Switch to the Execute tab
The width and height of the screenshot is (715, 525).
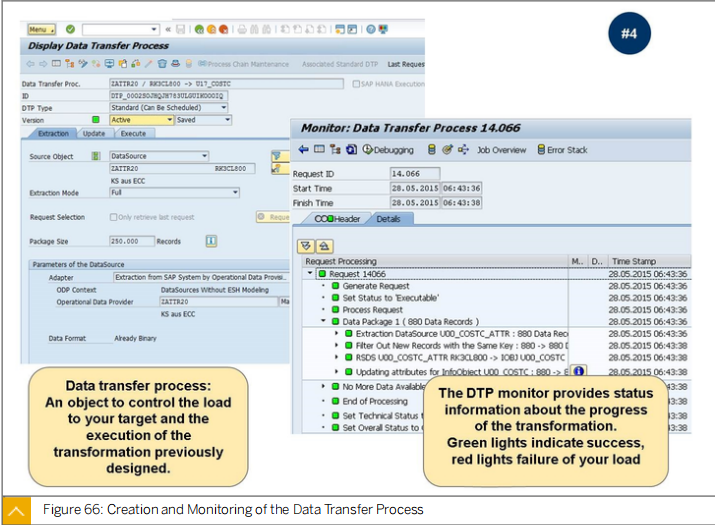133,134
